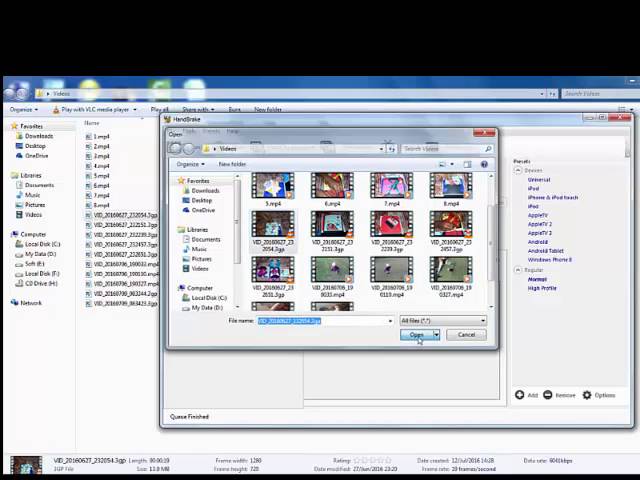The height and width of the screenshot is (480, 640).
Task: Click Videos in the Open dialog sidebar
Action: click(x=200, y=269)
